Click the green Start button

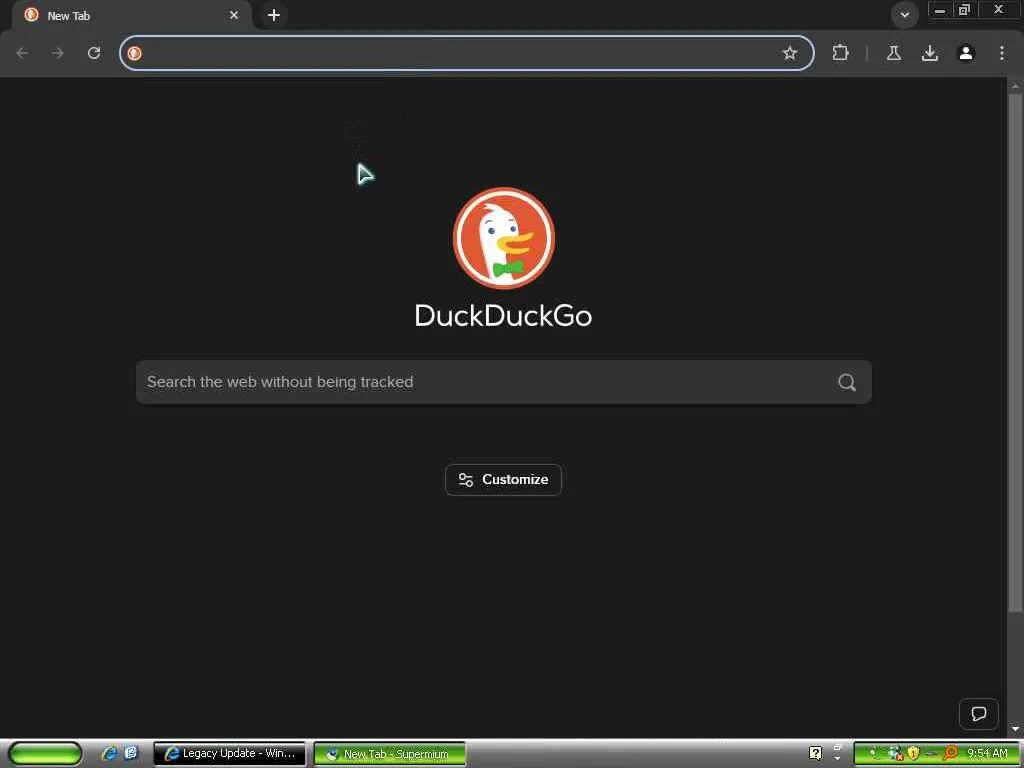tap(45, 754)
